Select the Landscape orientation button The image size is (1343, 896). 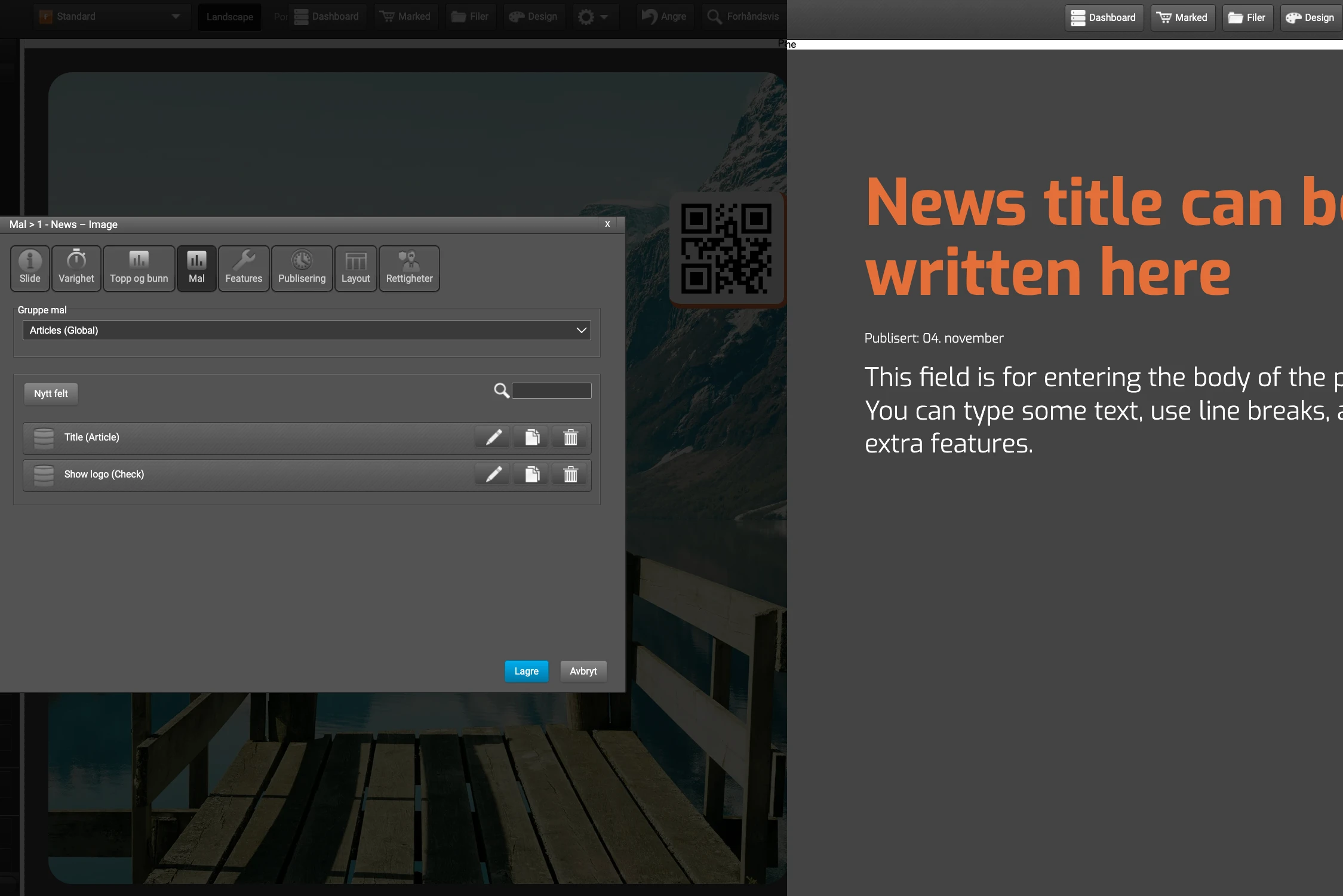tap(230, 17)
